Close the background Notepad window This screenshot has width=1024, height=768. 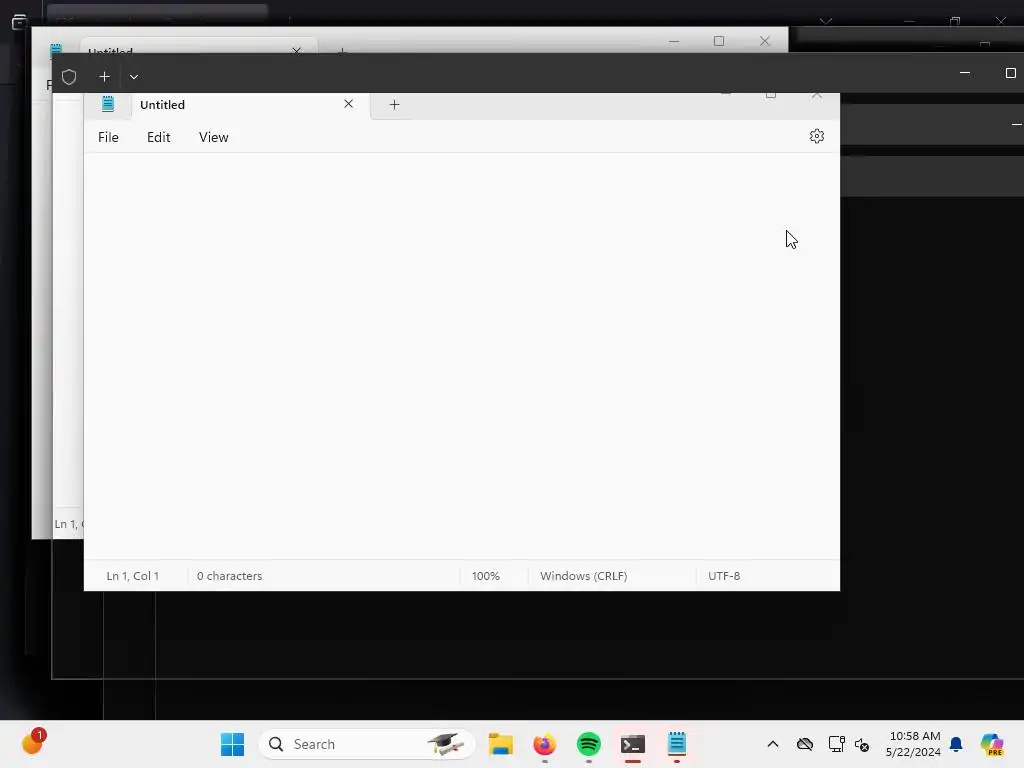coord(765,41)
